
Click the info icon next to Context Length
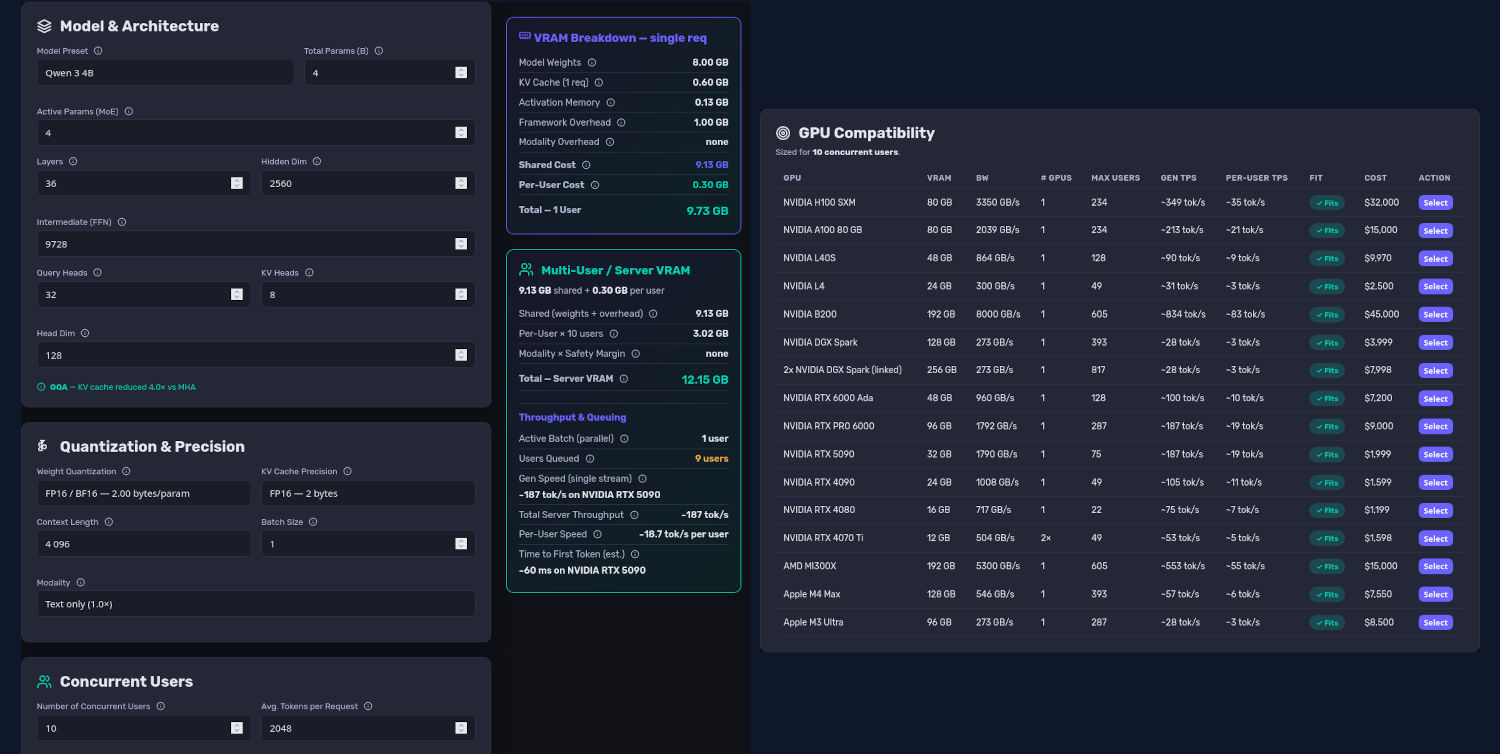(109, 522)
